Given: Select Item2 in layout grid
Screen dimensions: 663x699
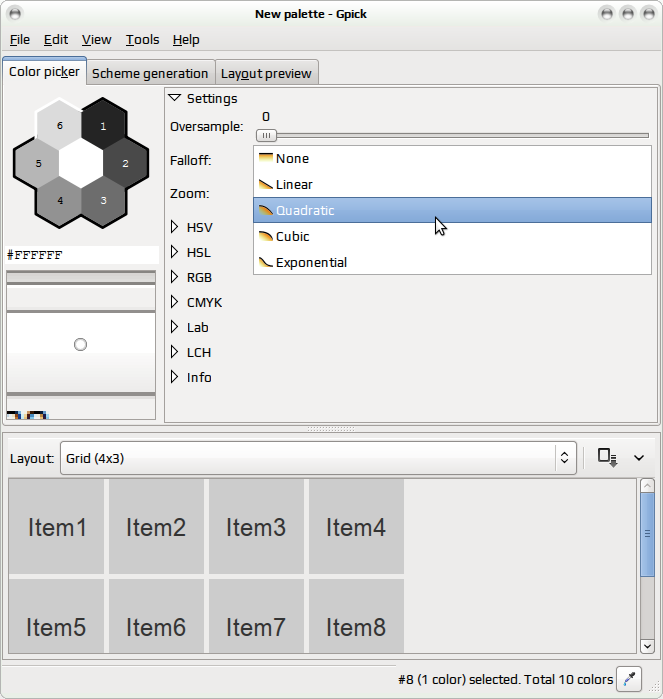Looking at the screenshot, I should pos(156,526).
